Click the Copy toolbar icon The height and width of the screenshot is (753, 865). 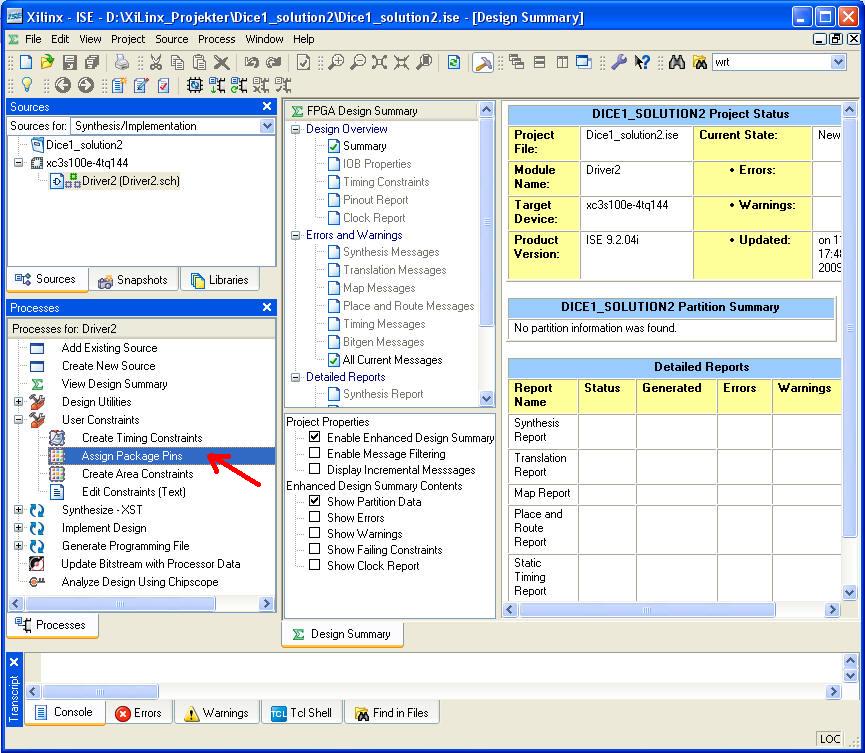[x=178, y=62]
